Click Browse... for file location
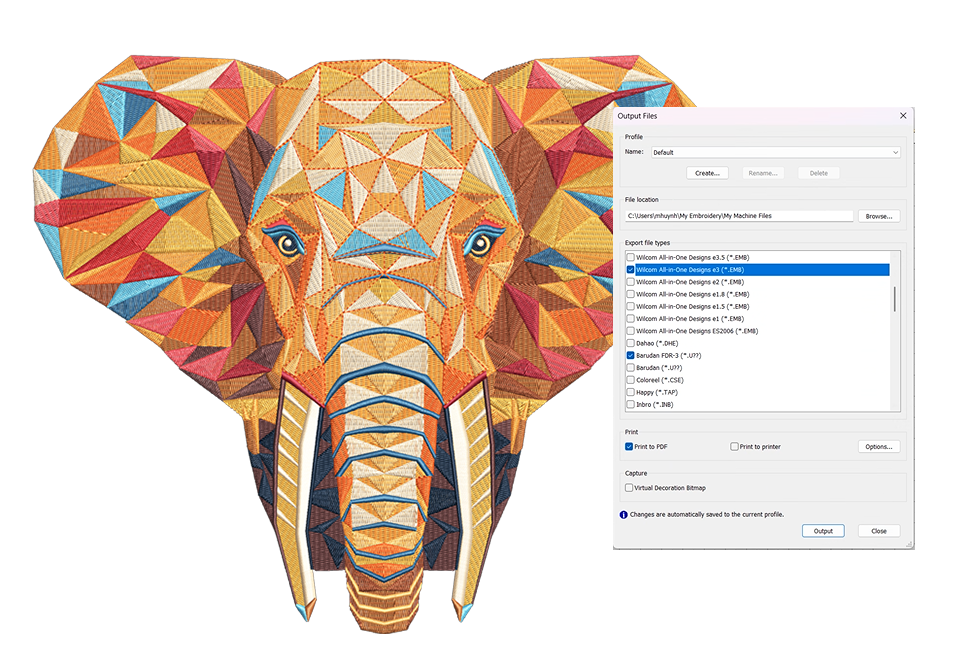 point(878,216)
